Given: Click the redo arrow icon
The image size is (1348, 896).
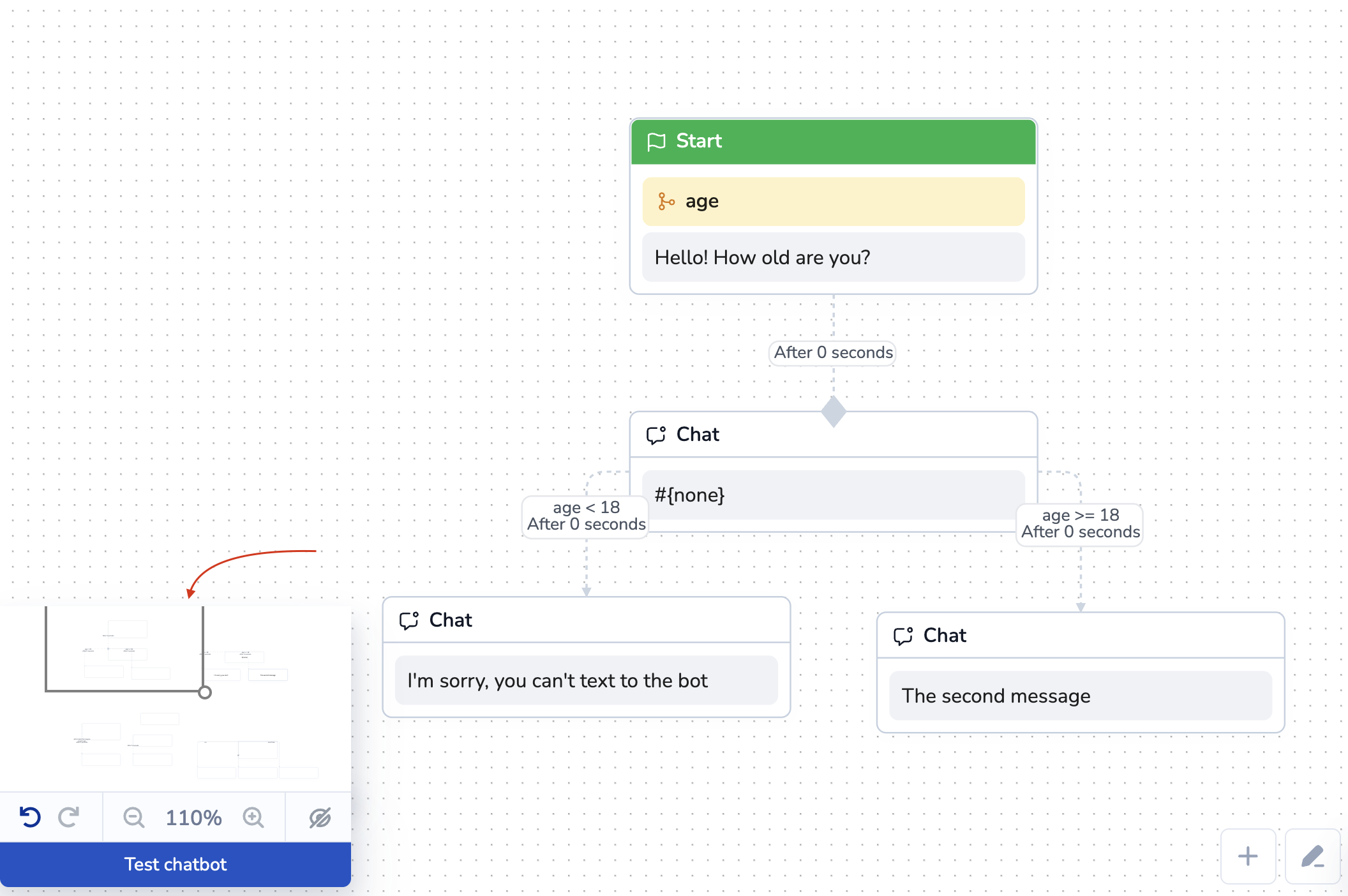Looking at the screenshot, I should (x=69, y=817).
